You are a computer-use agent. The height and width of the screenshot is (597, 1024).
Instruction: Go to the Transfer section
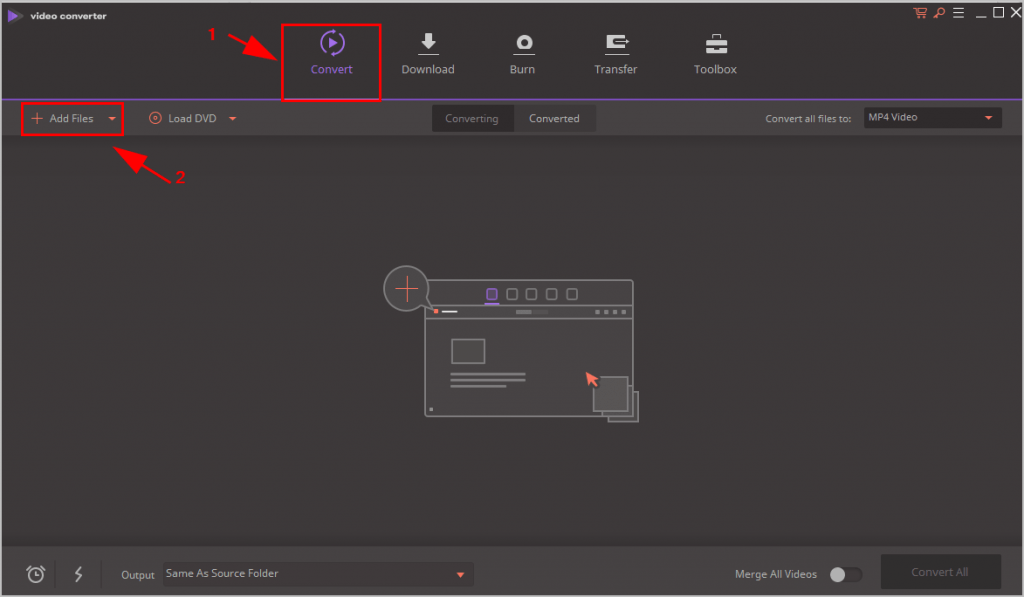coord(615,54)
